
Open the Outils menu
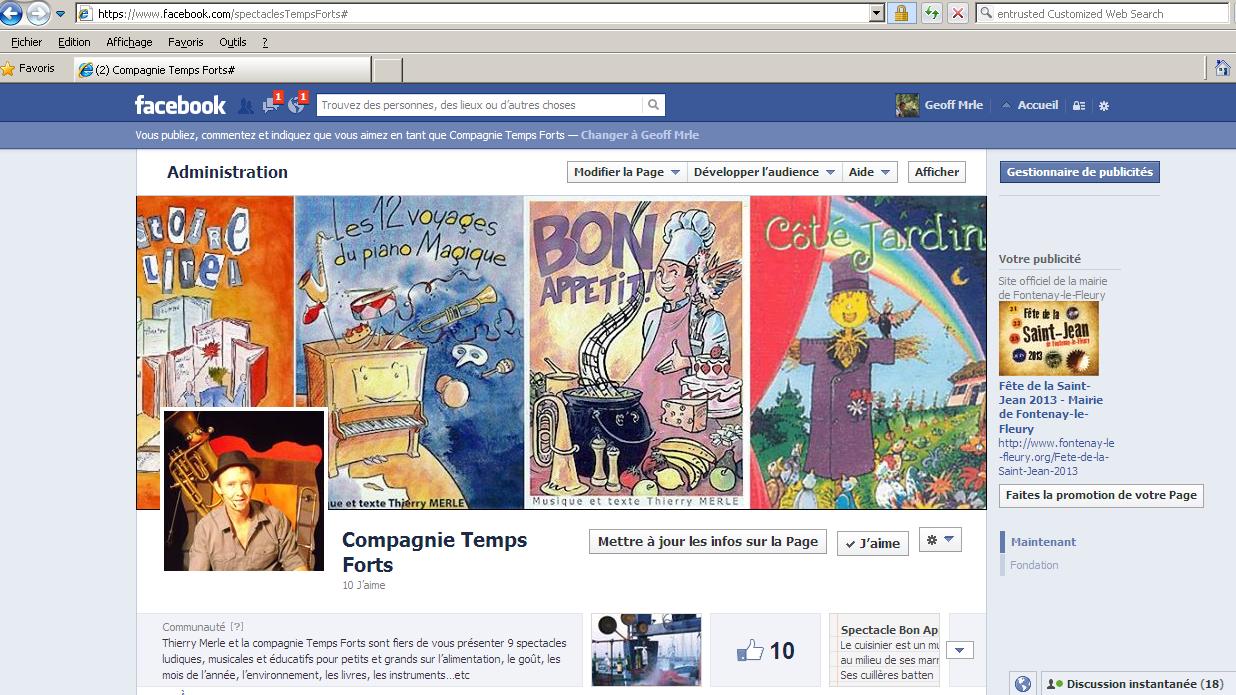tap(233, 42)
